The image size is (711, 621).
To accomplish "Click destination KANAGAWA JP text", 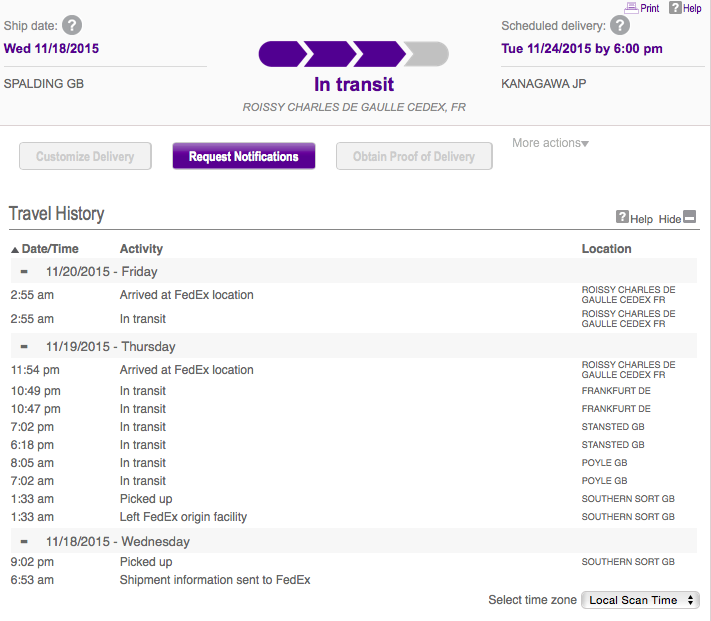I will pyautogui.click(x=544, y=84).
